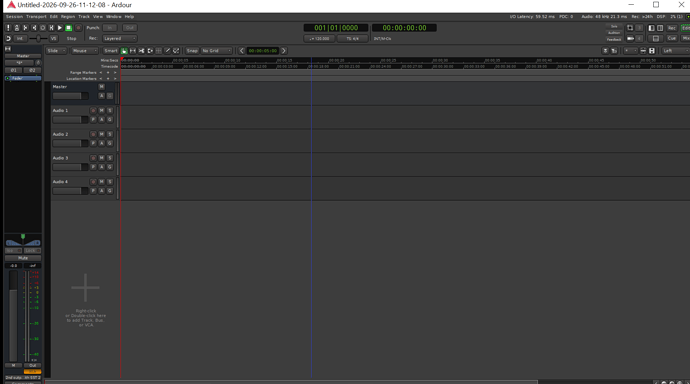Toggle editor mixer left-panel icon

point(651,28)
